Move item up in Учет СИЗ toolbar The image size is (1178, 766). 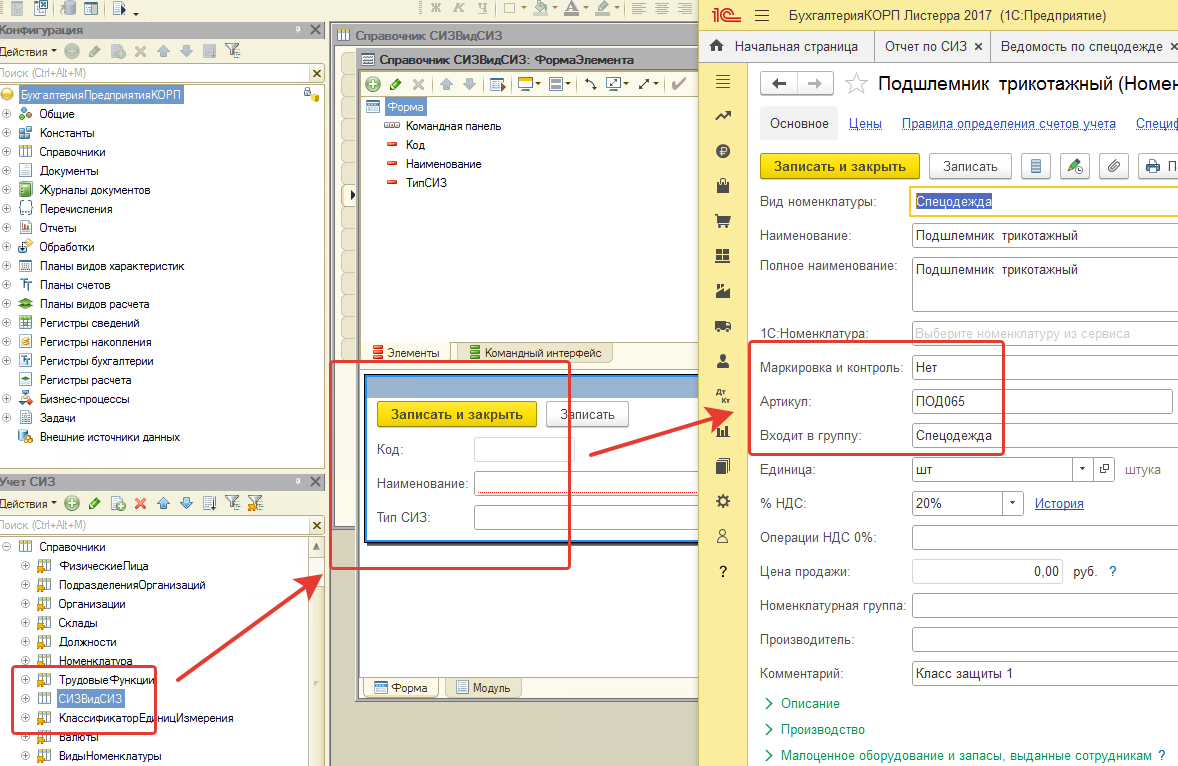click(x=164, y=503)
